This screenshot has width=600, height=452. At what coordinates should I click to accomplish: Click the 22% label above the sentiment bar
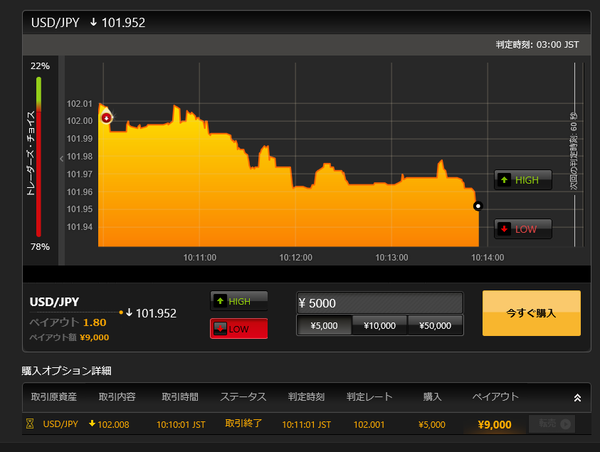tap(40, 66)
